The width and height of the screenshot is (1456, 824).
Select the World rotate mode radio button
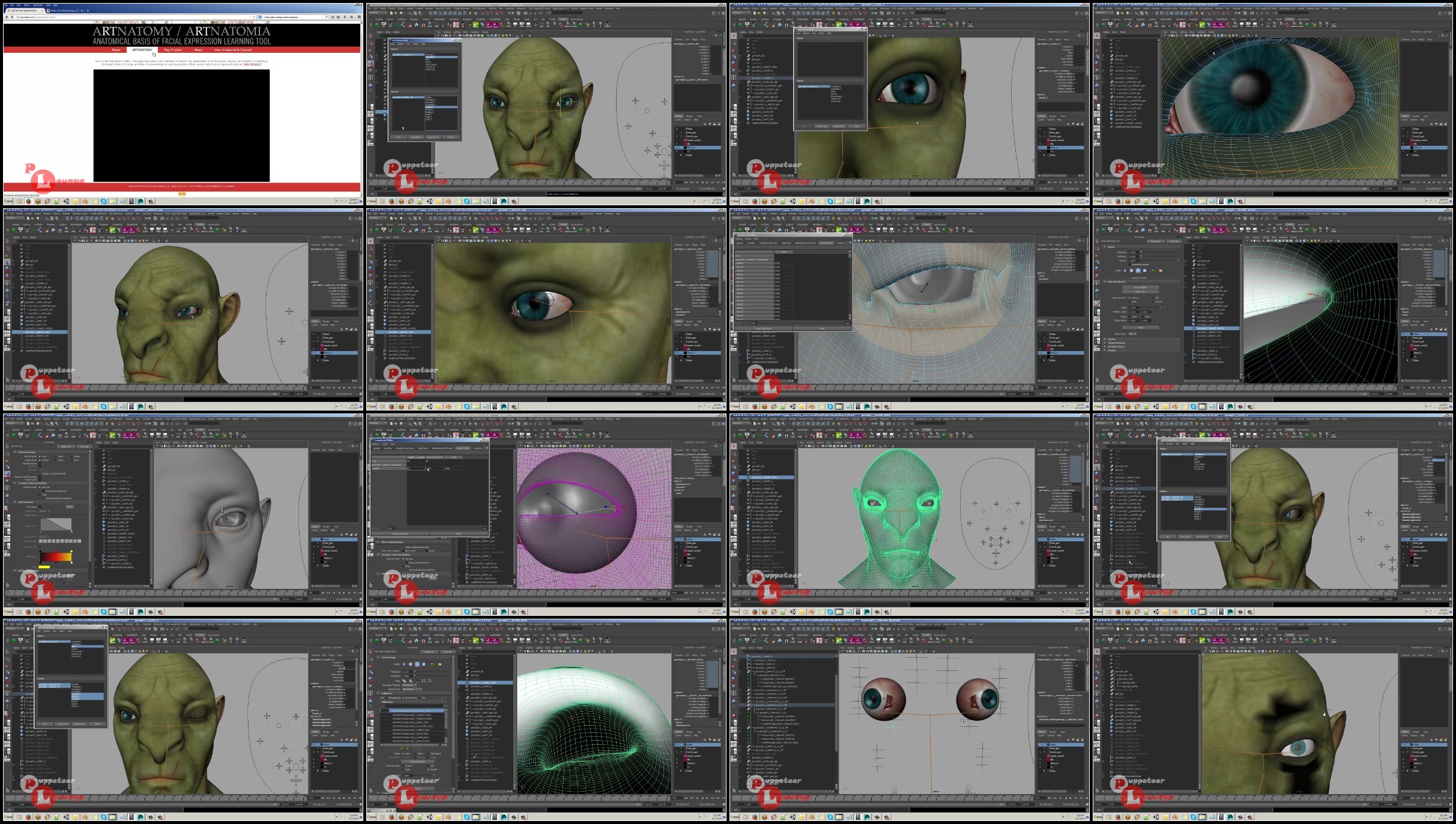click(x=55, y=456)
